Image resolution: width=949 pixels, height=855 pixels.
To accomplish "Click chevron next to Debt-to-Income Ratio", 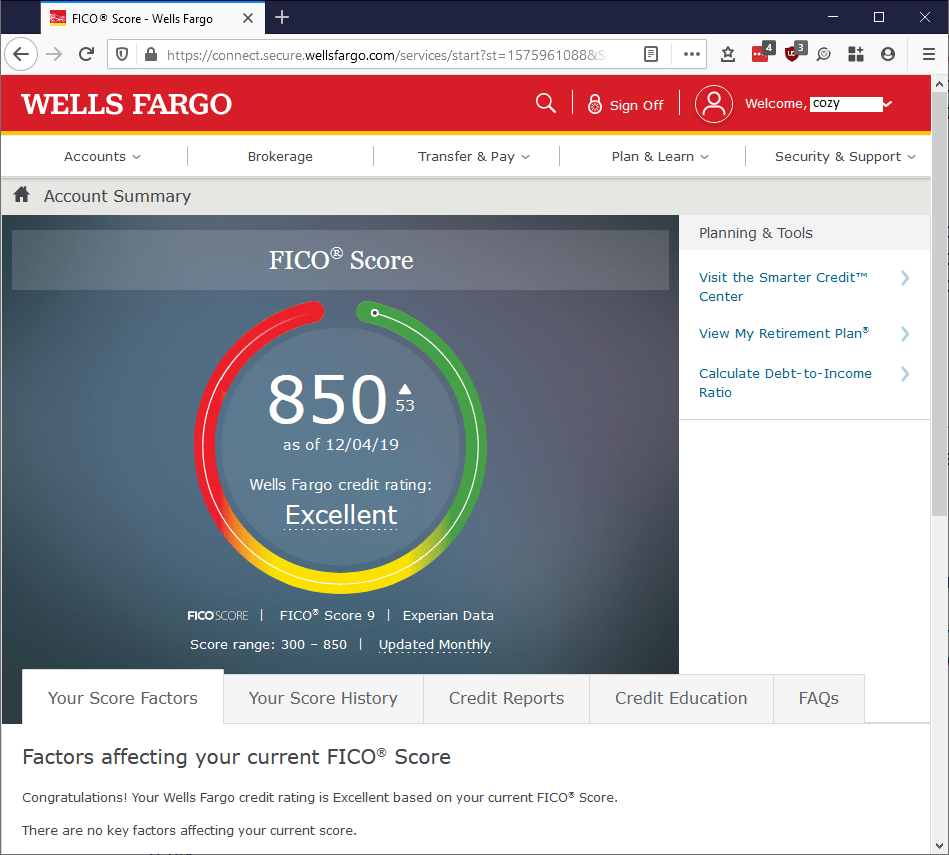I will tap(905, 374).
